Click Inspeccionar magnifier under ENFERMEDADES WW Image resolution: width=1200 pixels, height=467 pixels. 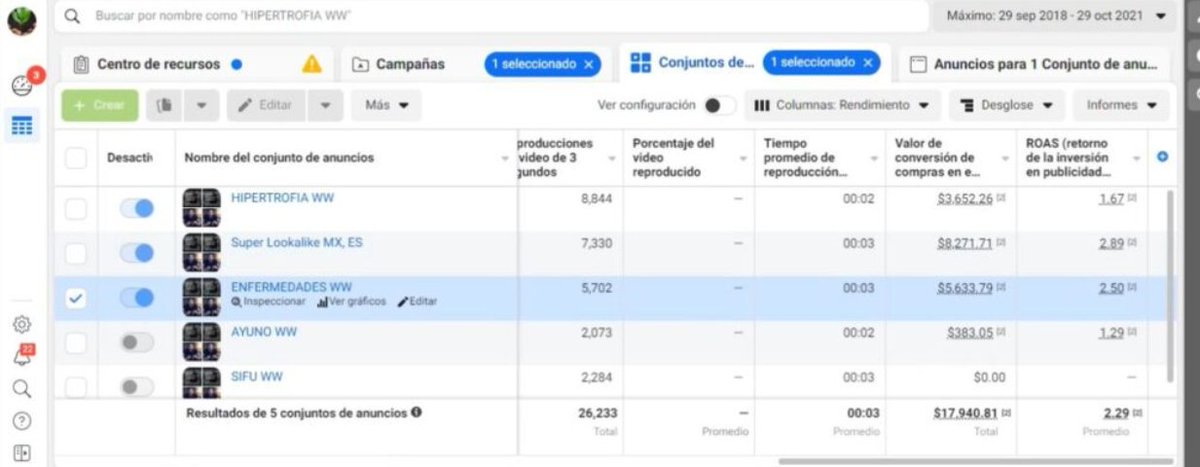coord(268,302)
